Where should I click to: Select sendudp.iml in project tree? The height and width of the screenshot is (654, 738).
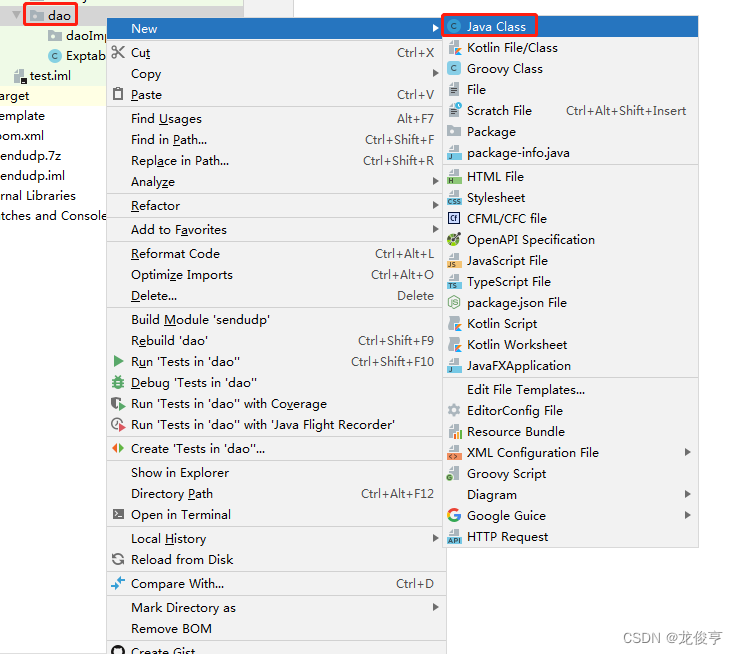[32, 175]
